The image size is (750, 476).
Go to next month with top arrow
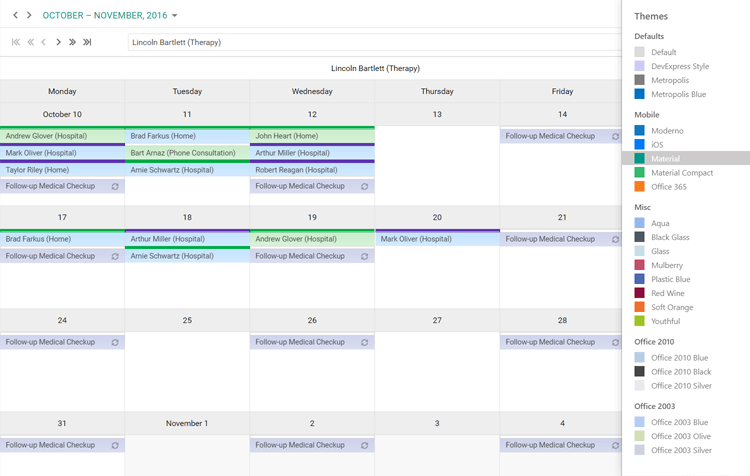29,16
